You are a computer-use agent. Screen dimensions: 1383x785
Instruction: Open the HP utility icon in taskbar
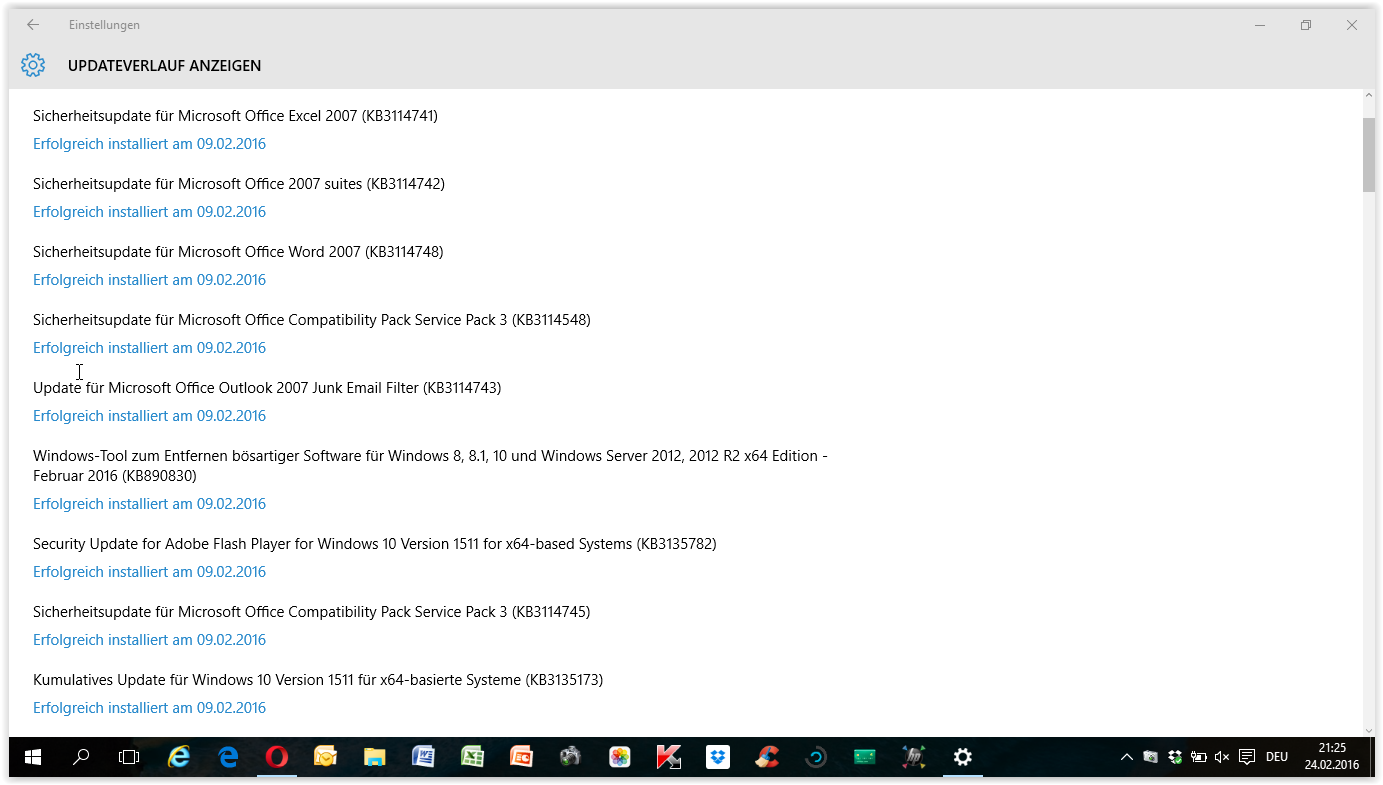(x=914, y=757)
